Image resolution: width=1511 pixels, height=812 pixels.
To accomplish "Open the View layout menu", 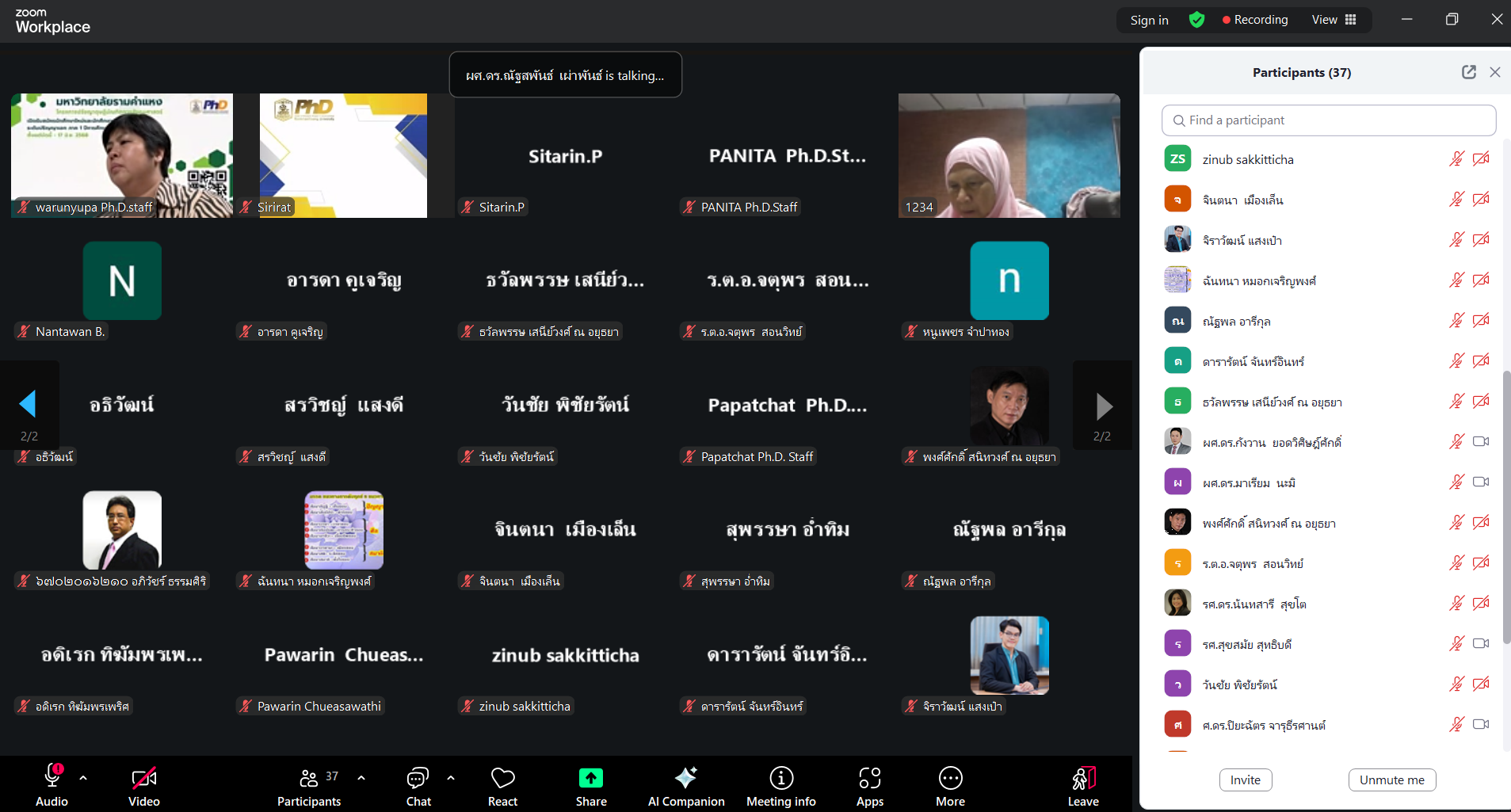I will pyautogui.click(x=1334, y=20).
